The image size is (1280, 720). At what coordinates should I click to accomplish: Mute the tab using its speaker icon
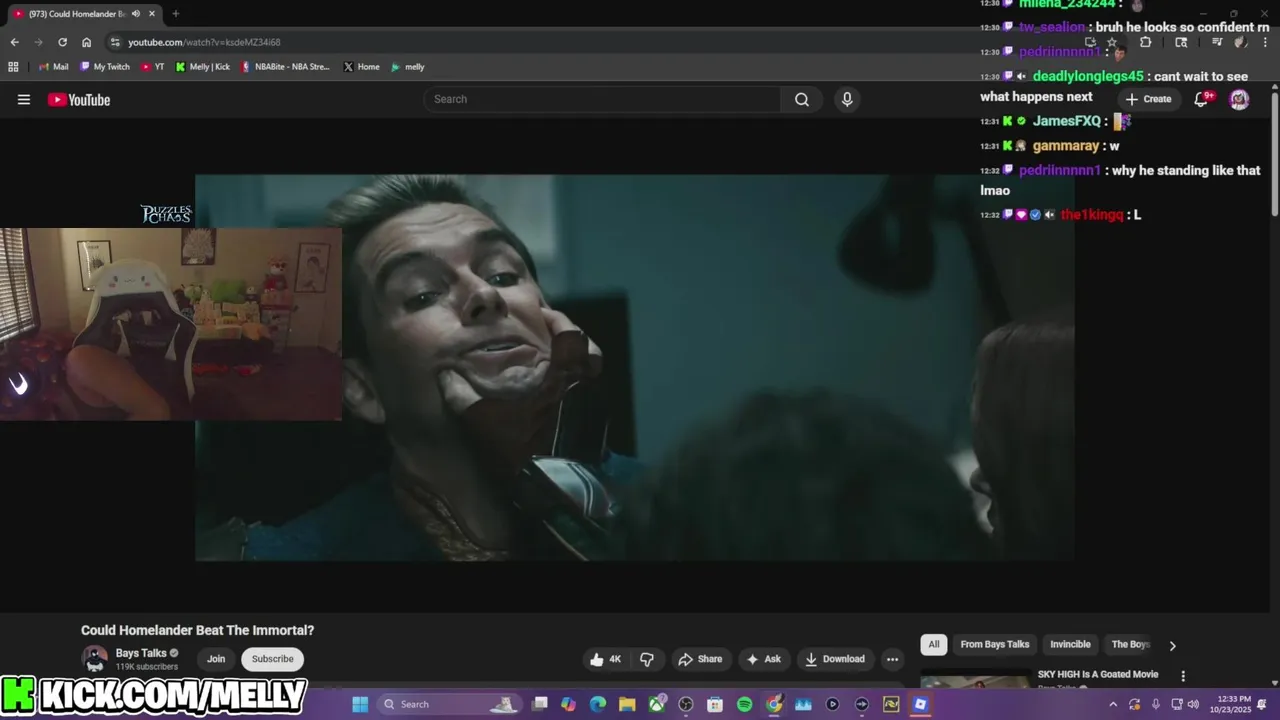tap(135, 14)
